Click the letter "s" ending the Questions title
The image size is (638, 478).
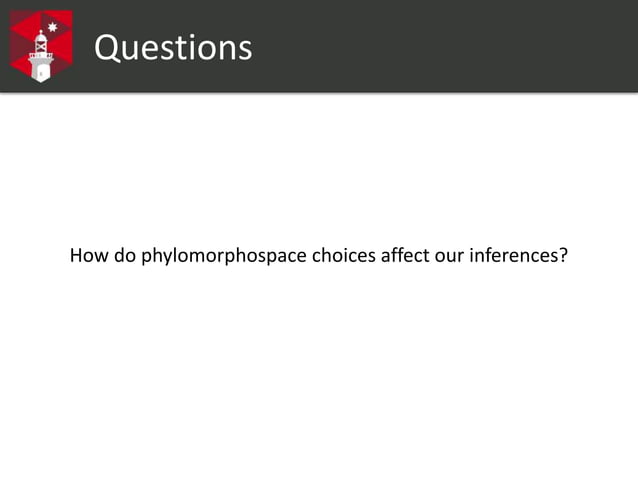pyautogui.click(x=246, y=51)
